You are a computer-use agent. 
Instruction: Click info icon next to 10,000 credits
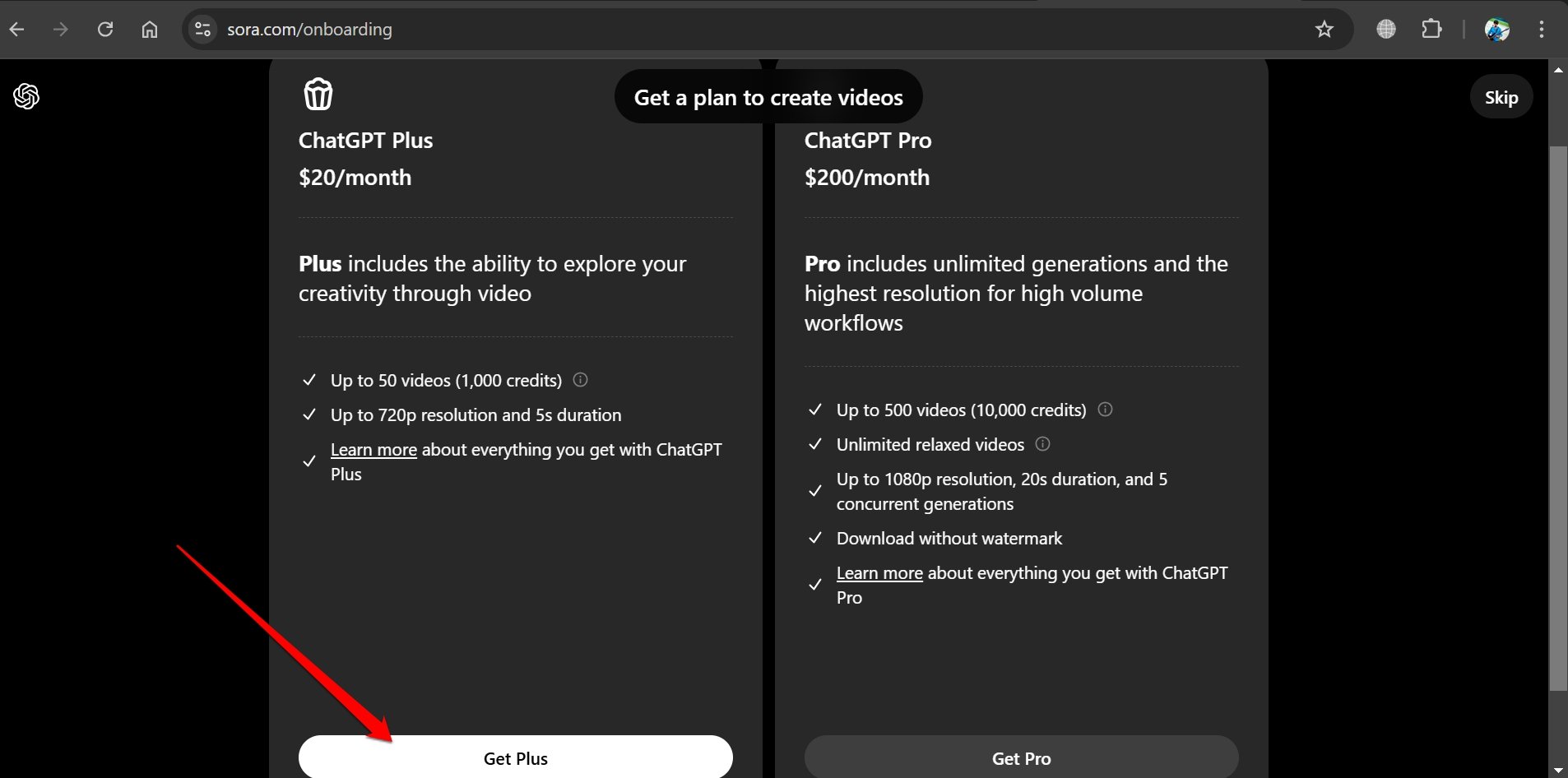click(x=1105, y=410)
